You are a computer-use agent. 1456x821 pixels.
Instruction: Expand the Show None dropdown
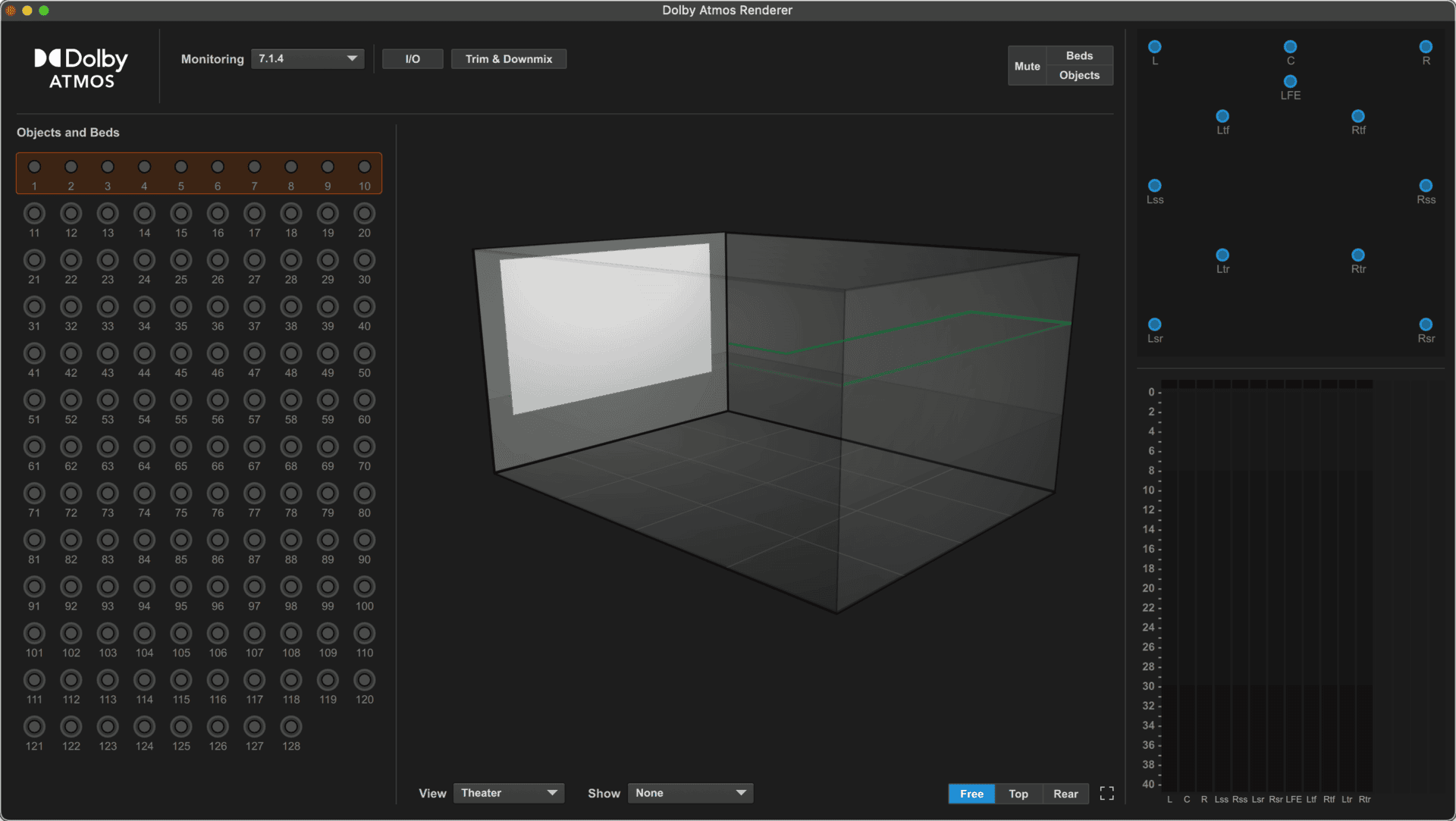coord(690,793)
